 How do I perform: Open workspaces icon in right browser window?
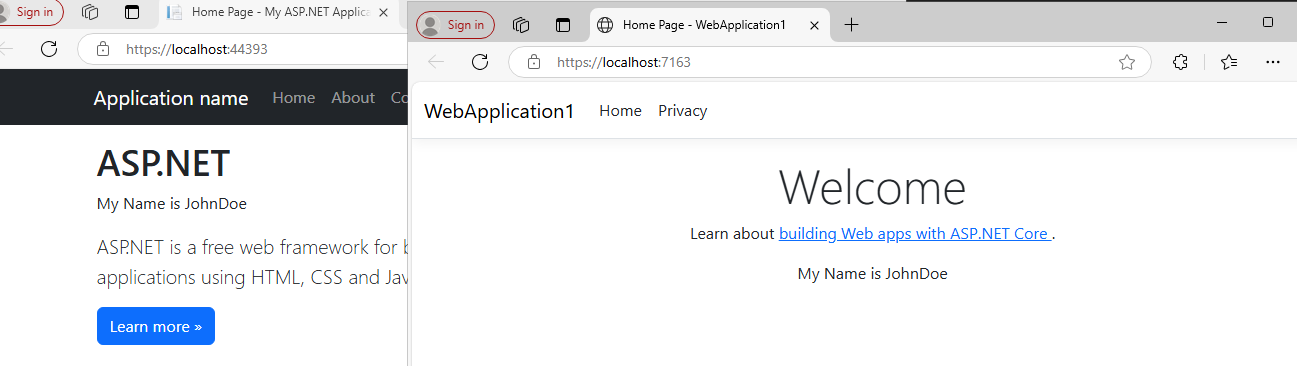(520, 25)
